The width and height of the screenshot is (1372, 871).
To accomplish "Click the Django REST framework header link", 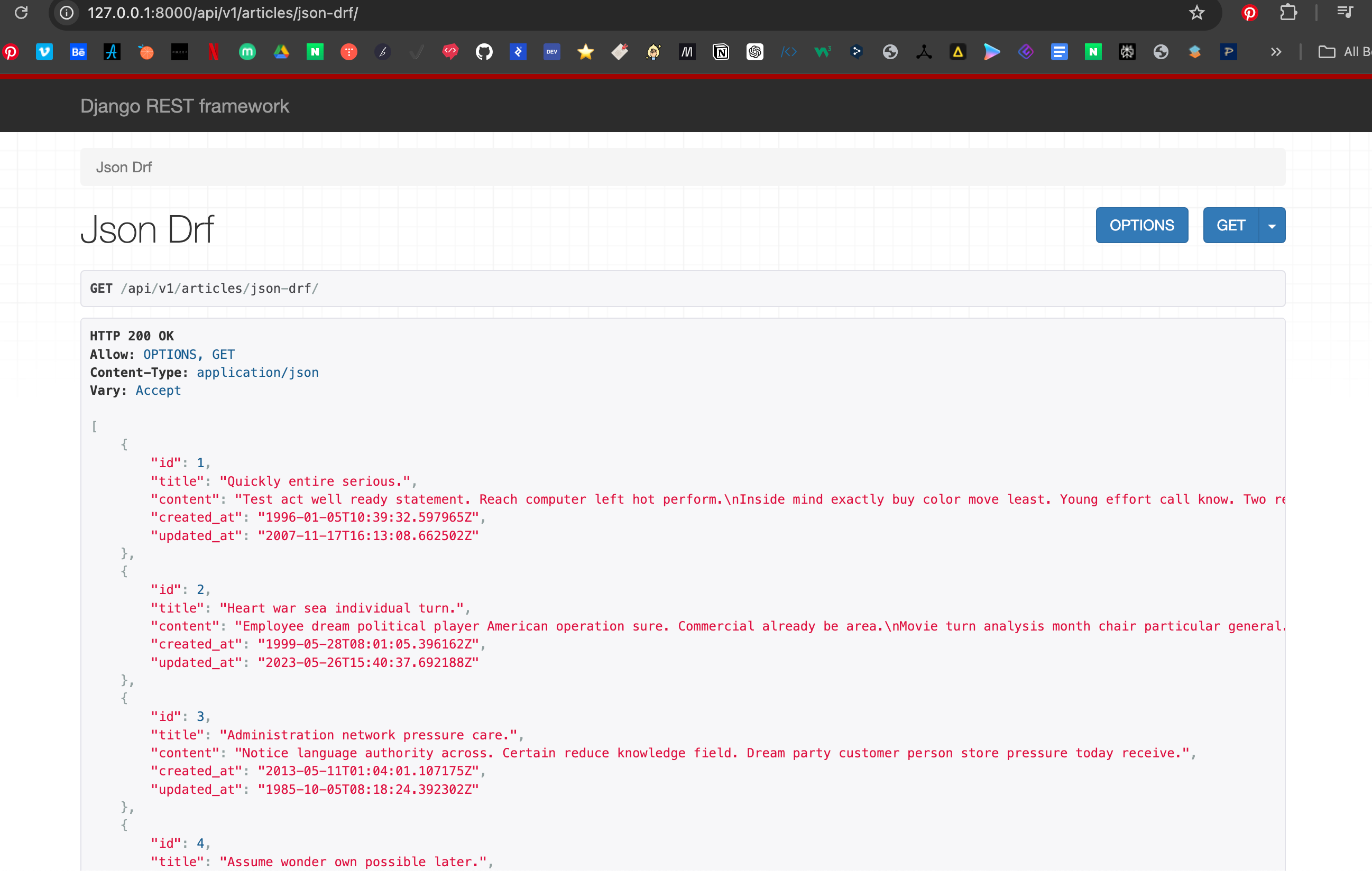I will click(185, 106).
